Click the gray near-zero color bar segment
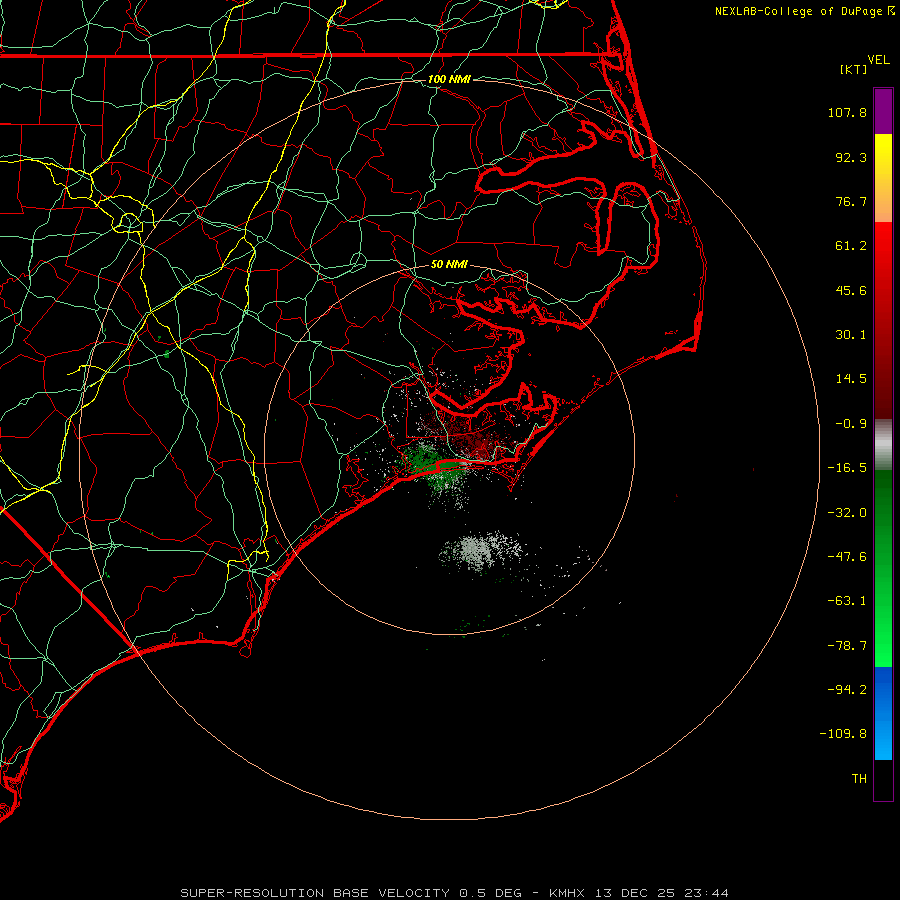This screenshot has width=900, height=900. (883, 445)
